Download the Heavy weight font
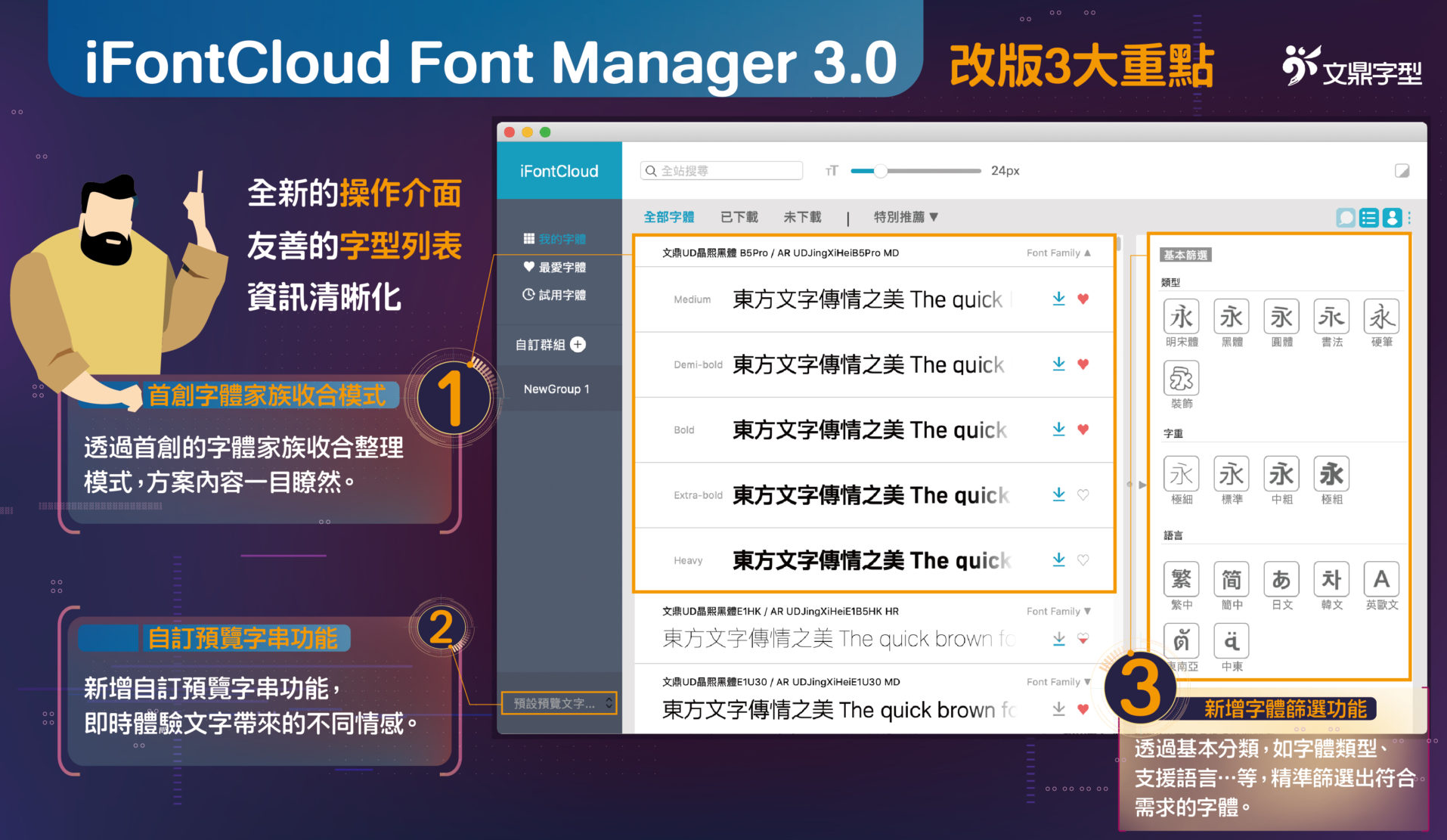 coord(1058,559)
